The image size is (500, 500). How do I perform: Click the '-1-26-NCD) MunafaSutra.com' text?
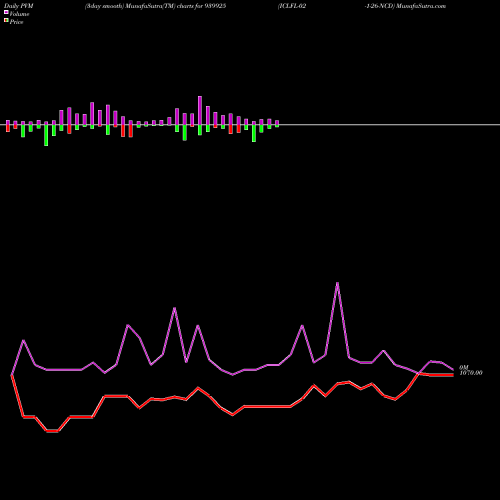[x=405, y=6]
